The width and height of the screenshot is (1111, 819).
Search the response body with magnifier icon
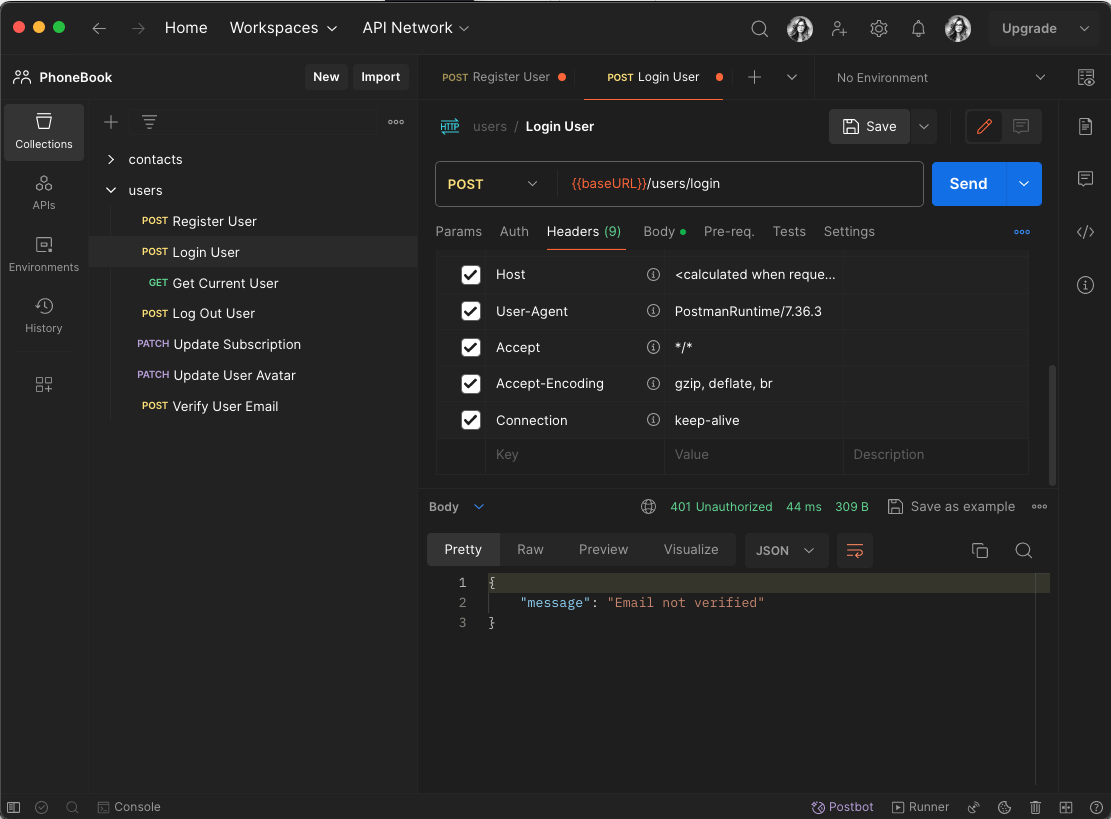pyautogui.click(x=1023, y=550)
